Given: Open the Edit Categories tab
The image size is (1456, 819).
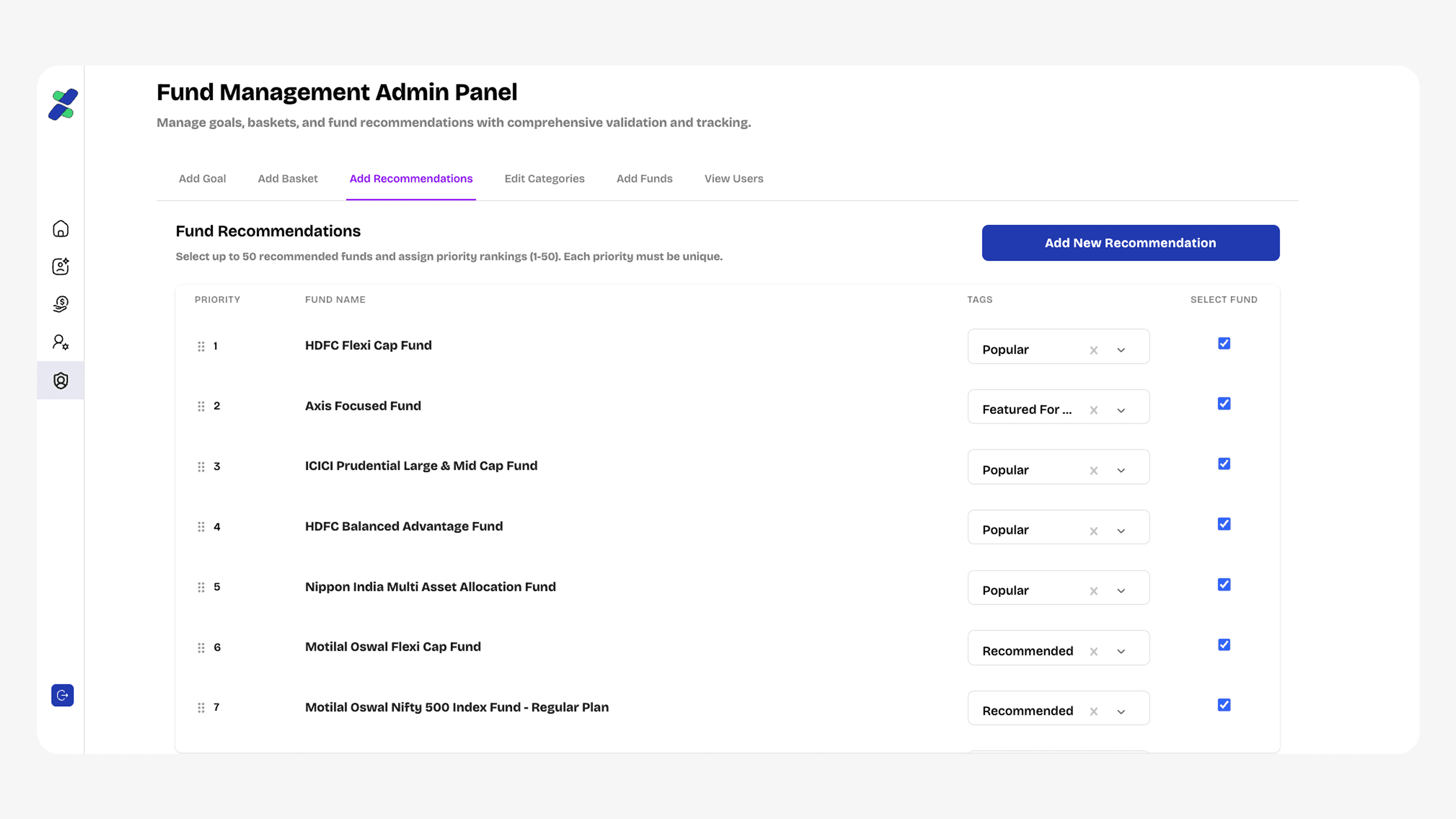Looking at the screenshot, I should pos(544,179).
